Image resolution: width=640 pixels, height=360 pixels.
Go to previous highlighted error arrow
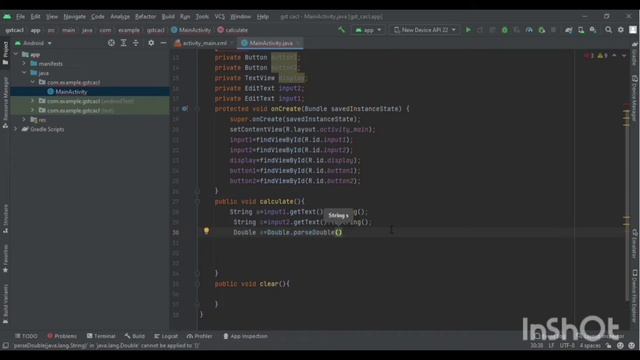click(614, 56)
